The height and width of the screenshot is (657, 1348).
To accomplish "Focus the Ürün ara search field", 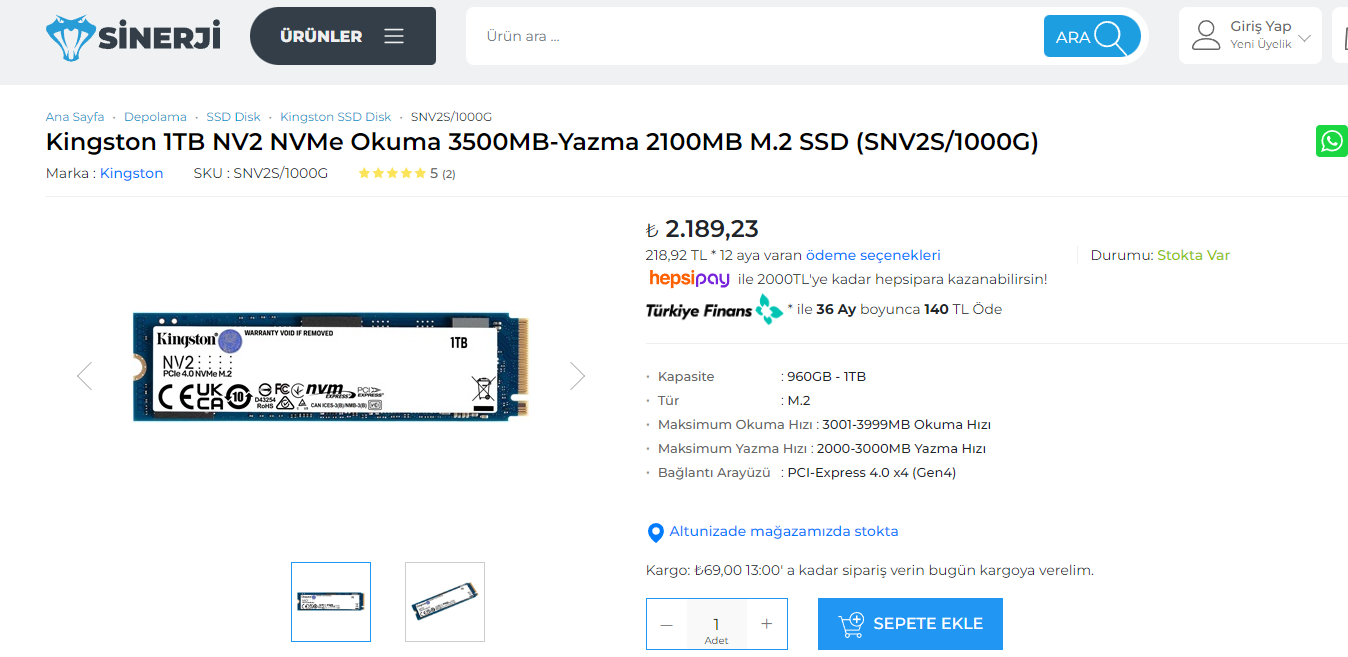I will 755,36.
